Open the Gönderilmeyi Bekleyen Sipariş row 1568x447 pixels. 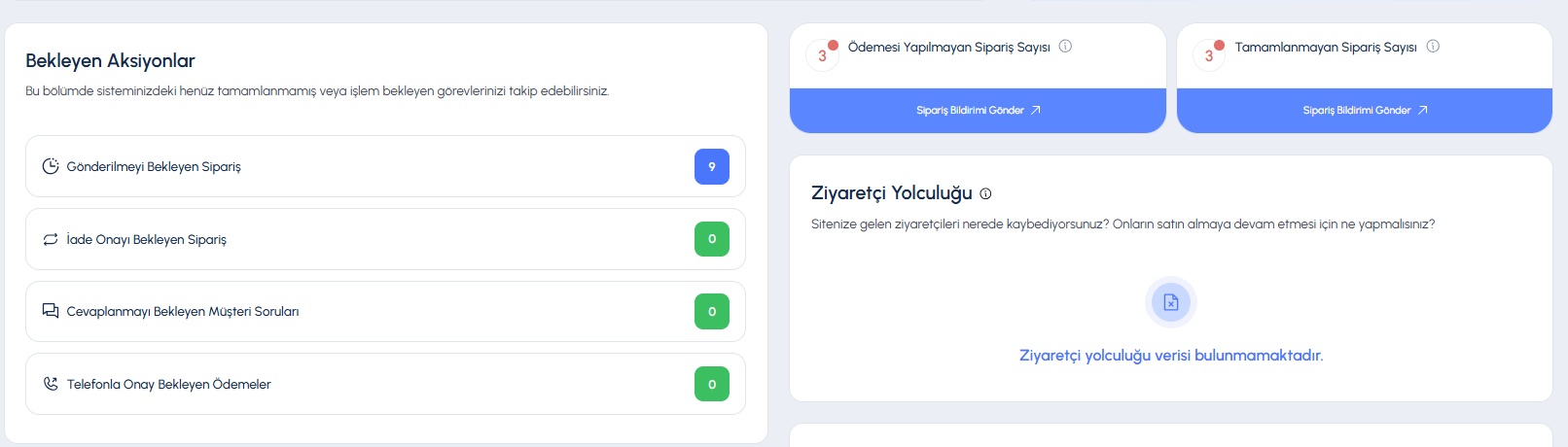point(385,166)
